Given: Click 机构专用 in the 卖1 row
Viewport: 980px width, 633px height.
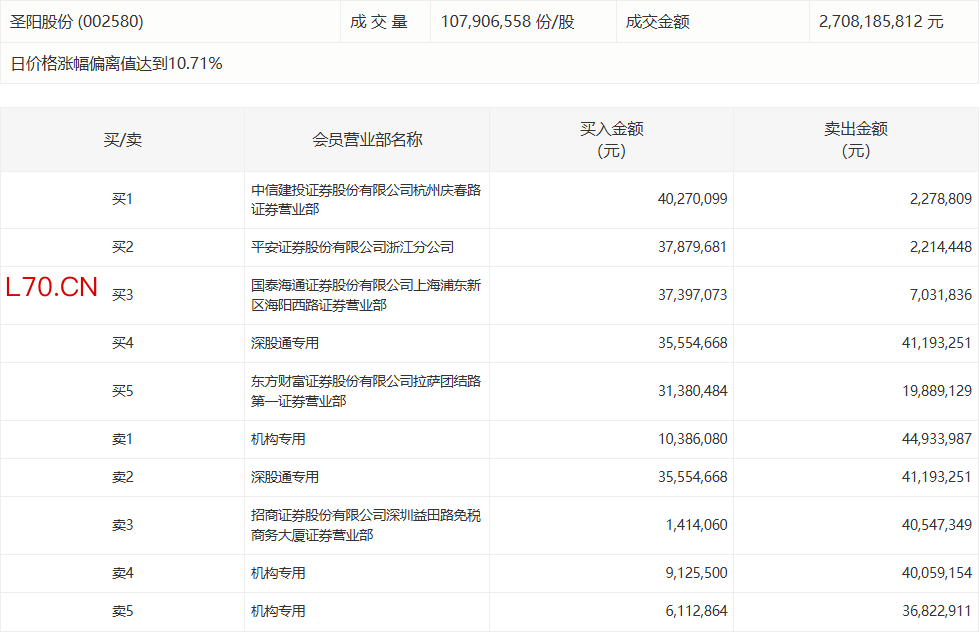Looking at the screenshot, I should 278,439.
